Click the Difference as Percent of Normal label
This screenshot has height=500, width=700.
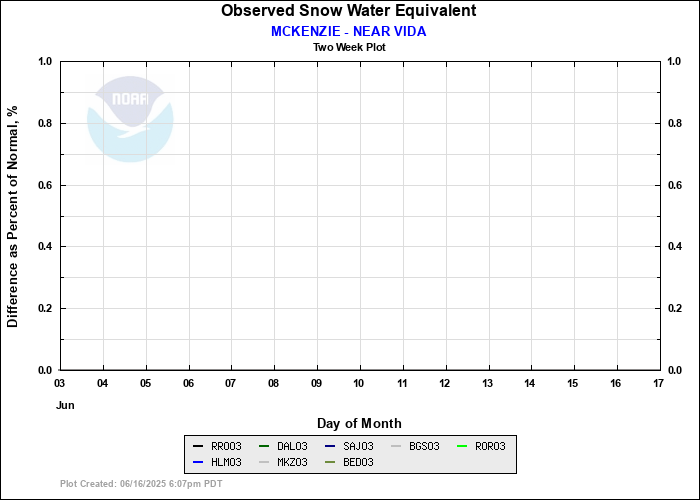pyautogui.click(x=12, y=216)
